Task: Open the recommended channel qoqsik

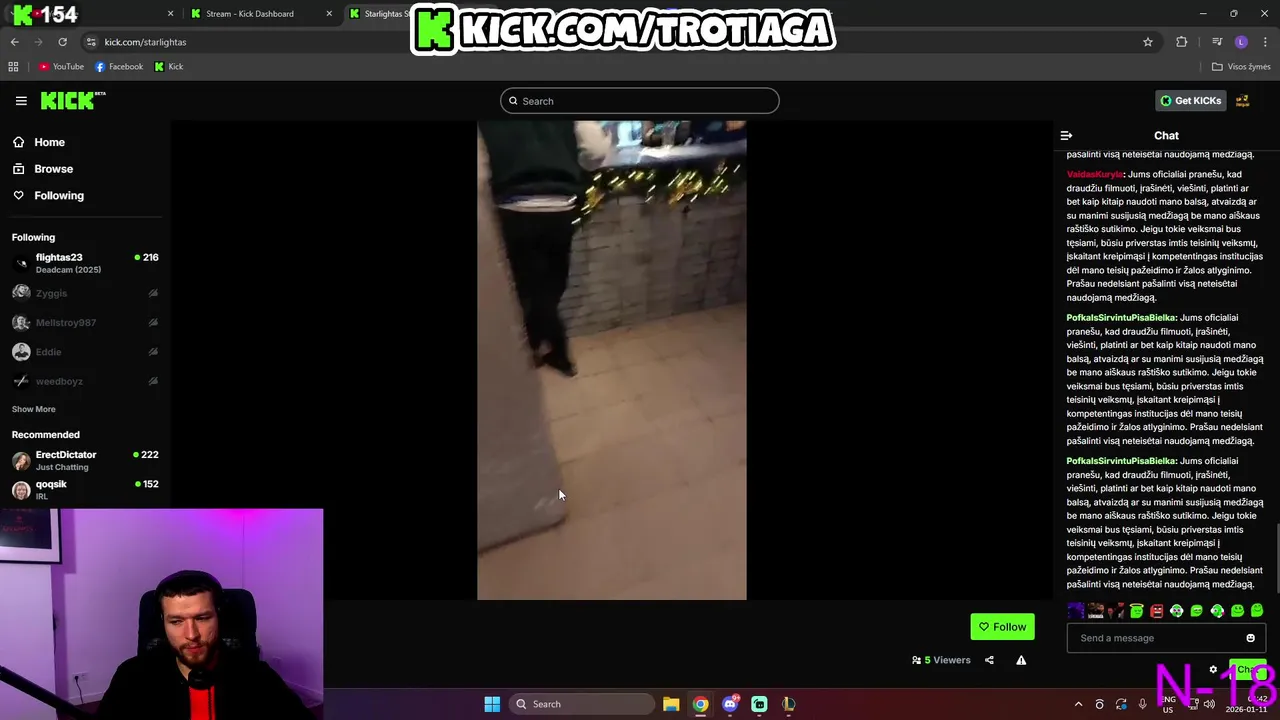Action: click(85, 489)
